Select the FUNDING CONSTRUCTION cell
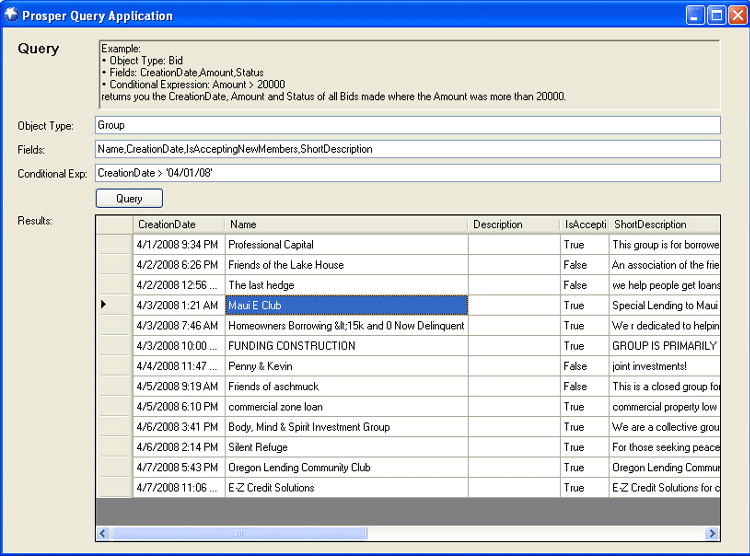The height and width of the screenshot is (556, 750). click(x=346, y=346)
